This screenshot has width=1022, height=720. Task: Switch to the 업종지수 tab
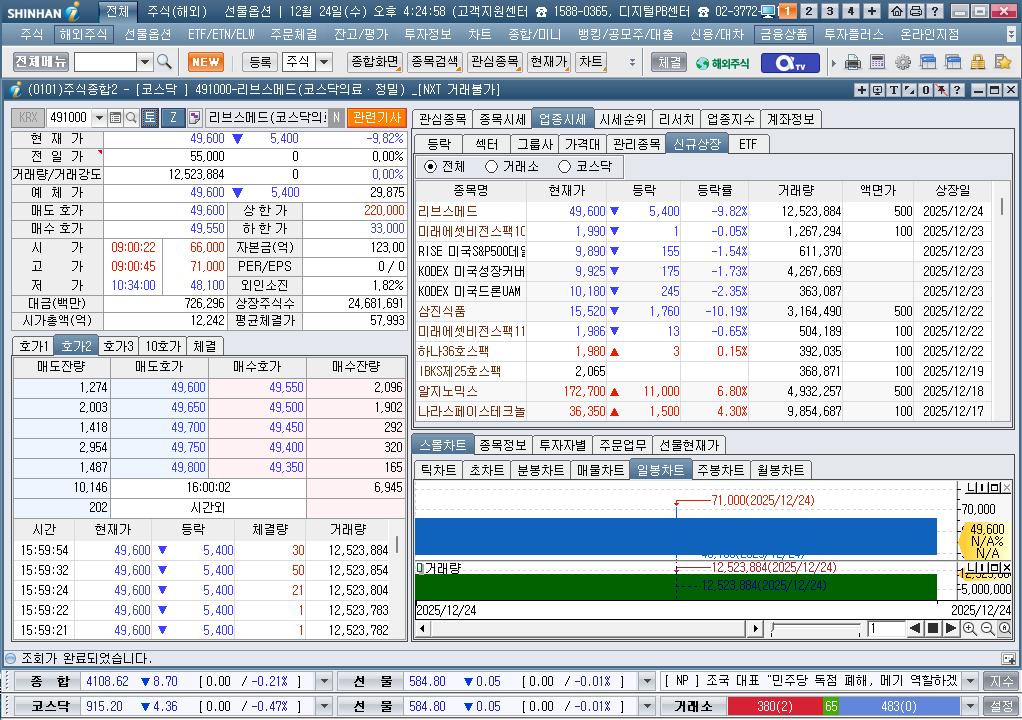731,119
